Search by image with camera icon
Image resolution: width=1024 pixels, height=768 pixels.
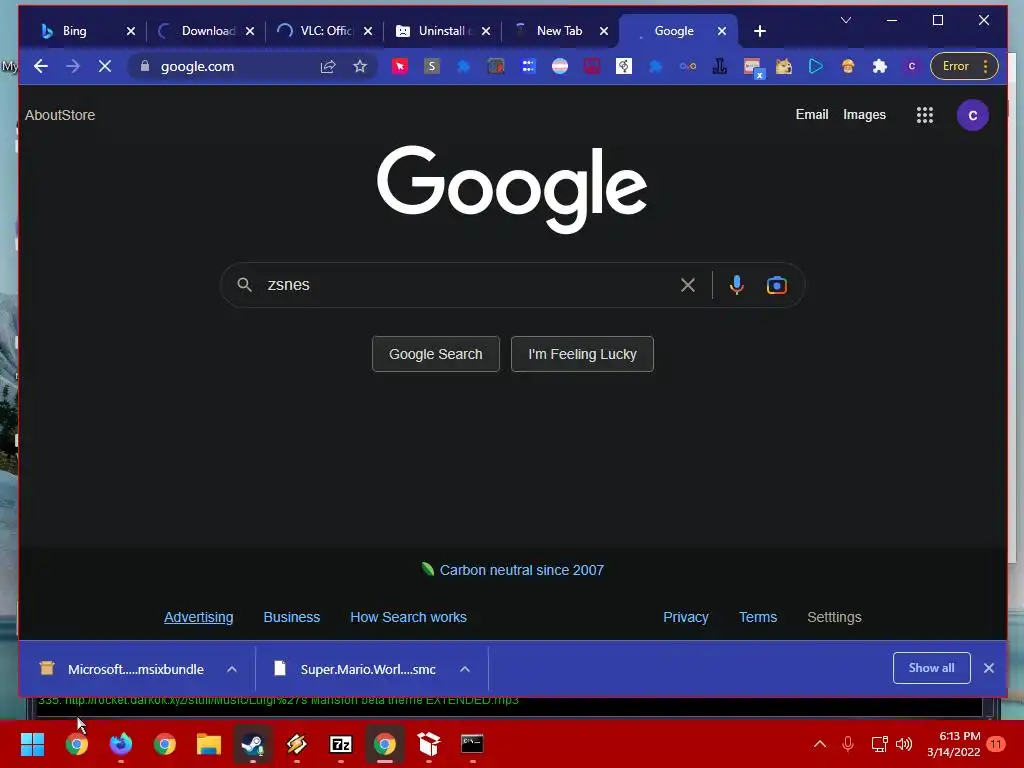click(776, 285)
